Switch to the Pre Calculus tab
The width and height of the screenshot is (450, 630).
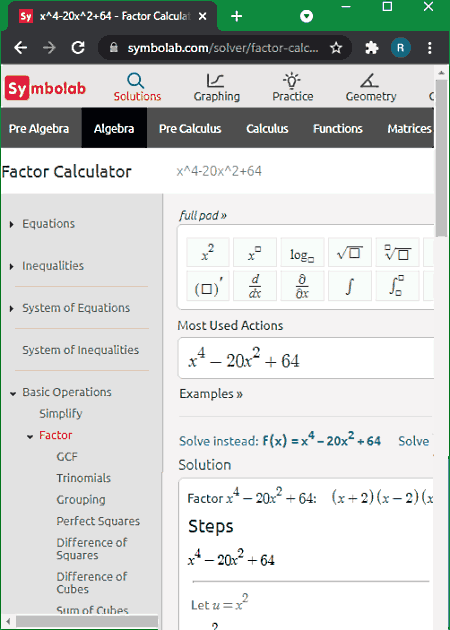pos(190,129)
